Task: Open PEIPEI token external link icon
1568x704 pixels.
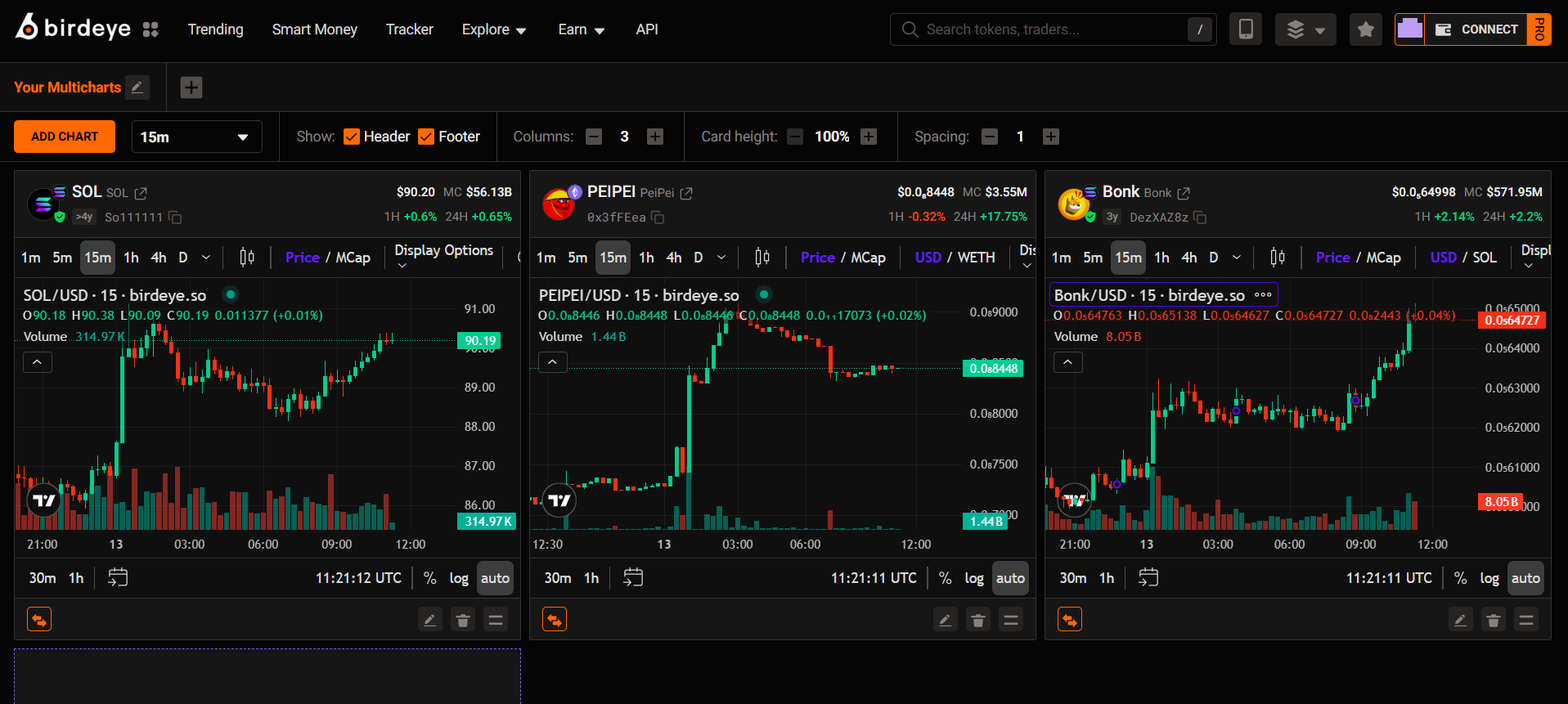Action: coord(686,193)
